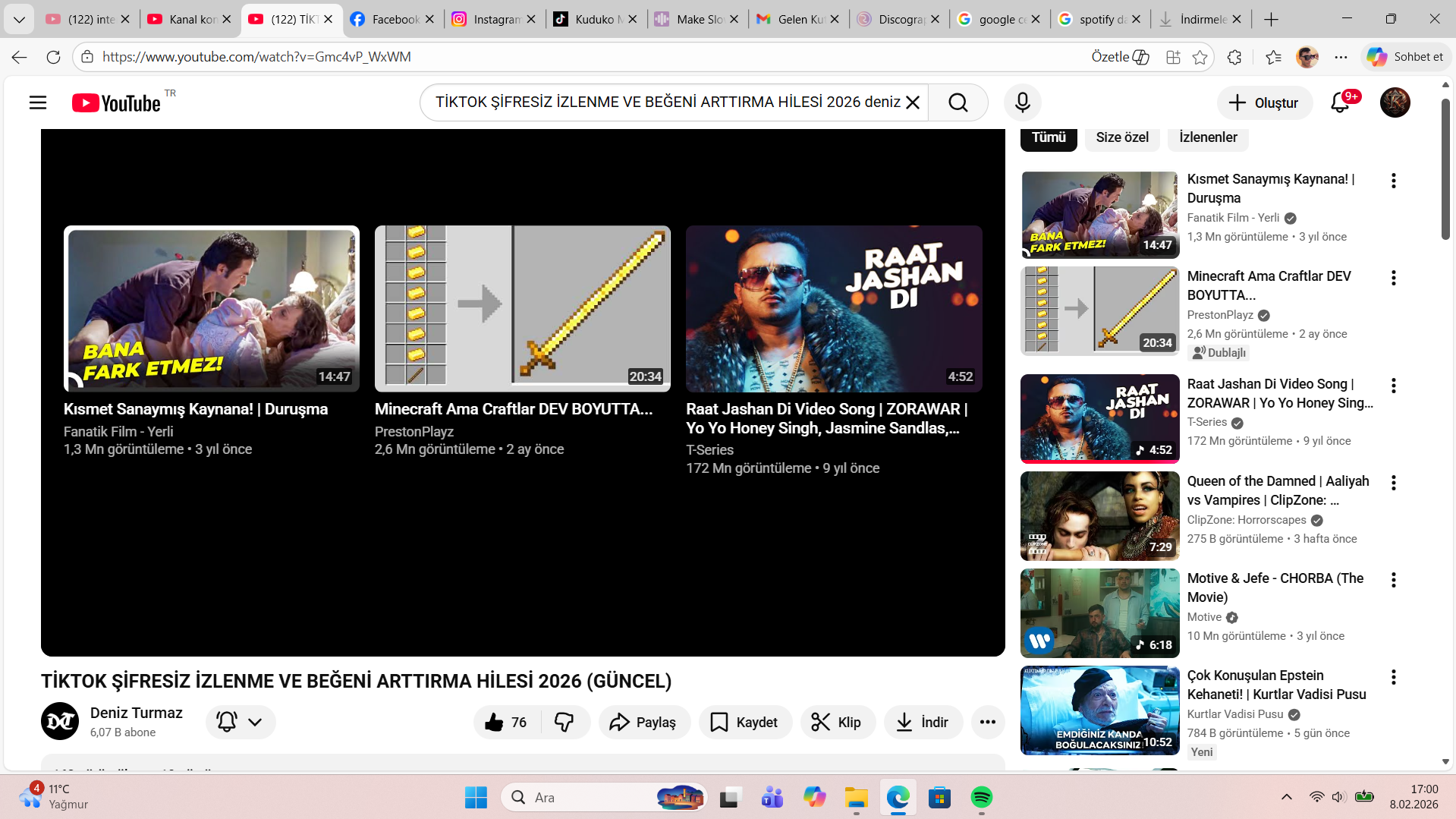Save the video with Kaydet

(745, 722)
